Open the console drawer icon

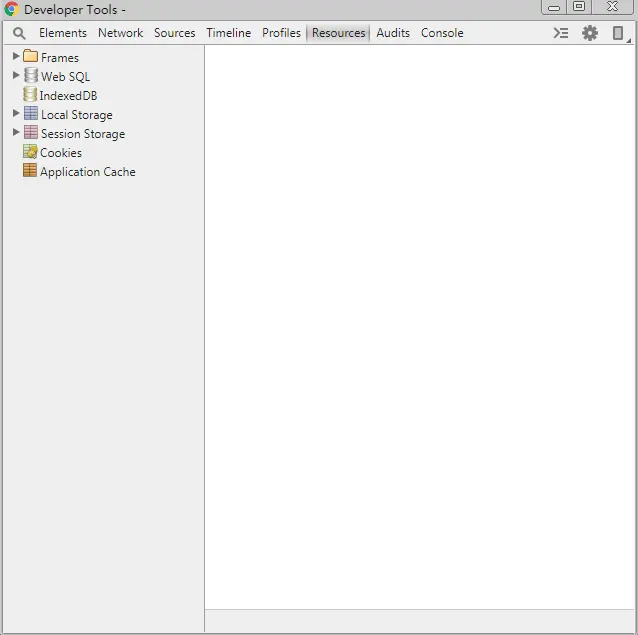pos(561,33)
